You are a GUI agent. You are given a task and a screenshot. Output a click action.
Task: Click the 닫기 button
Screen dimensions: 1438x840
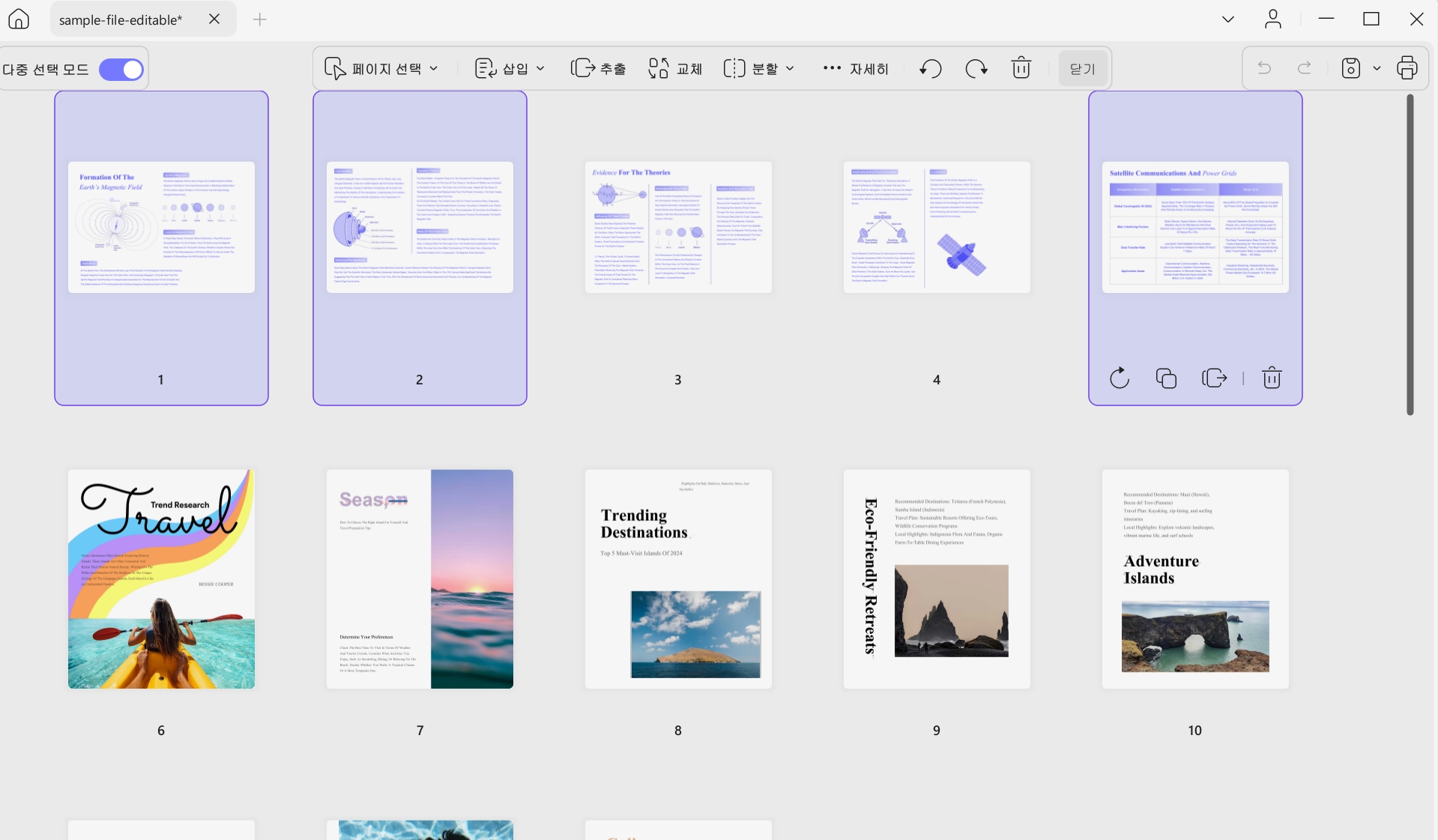(x=1082, y=69)
